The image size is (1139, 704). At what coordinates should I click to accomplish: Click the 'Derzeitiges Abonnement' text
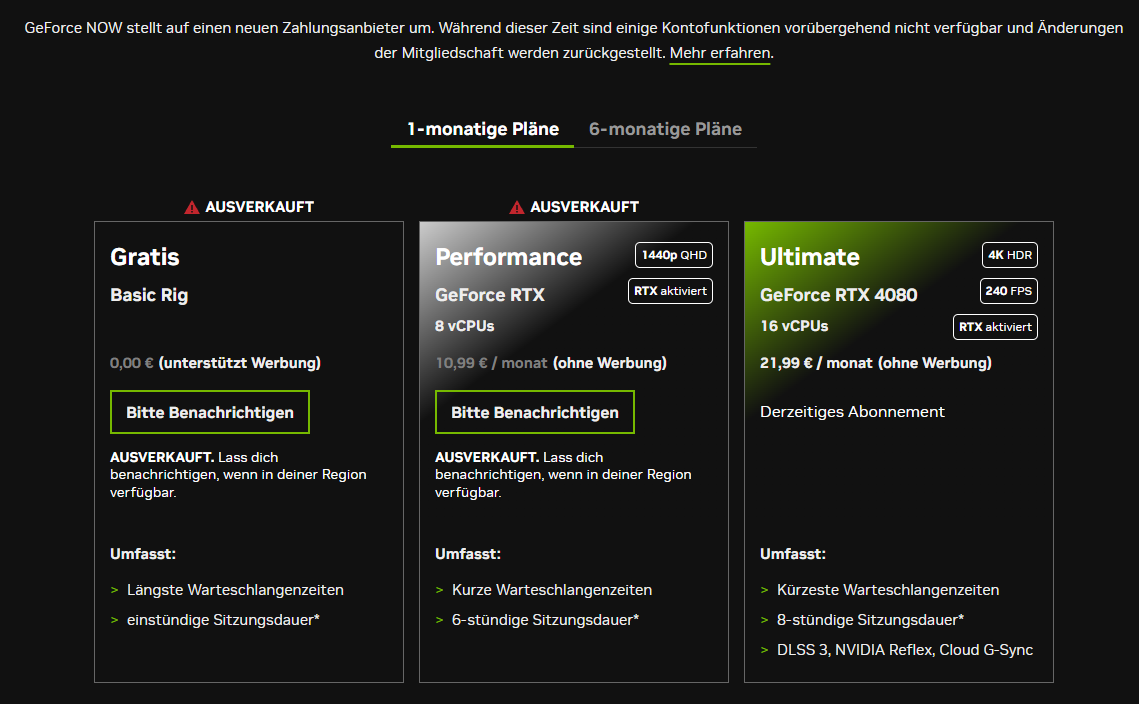tap(852, 412)
